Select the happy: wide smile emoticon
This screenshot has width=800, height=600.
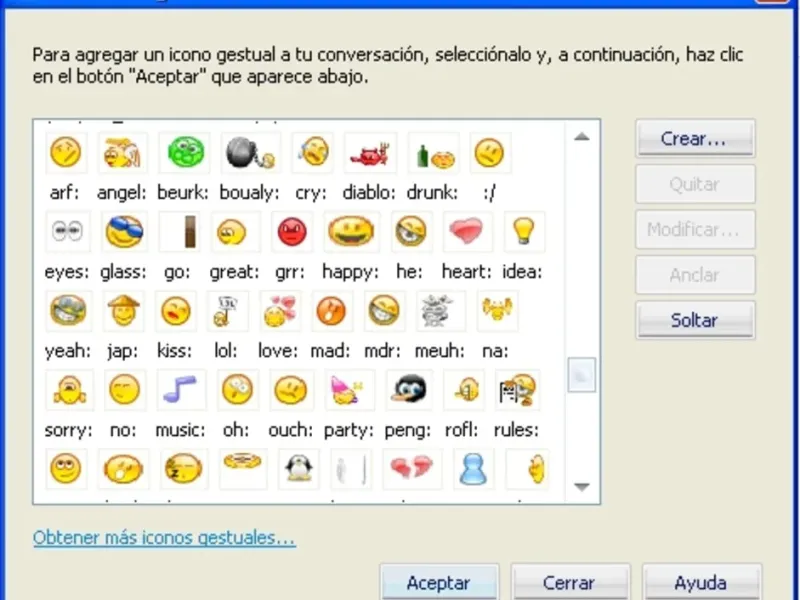point(351,232)
